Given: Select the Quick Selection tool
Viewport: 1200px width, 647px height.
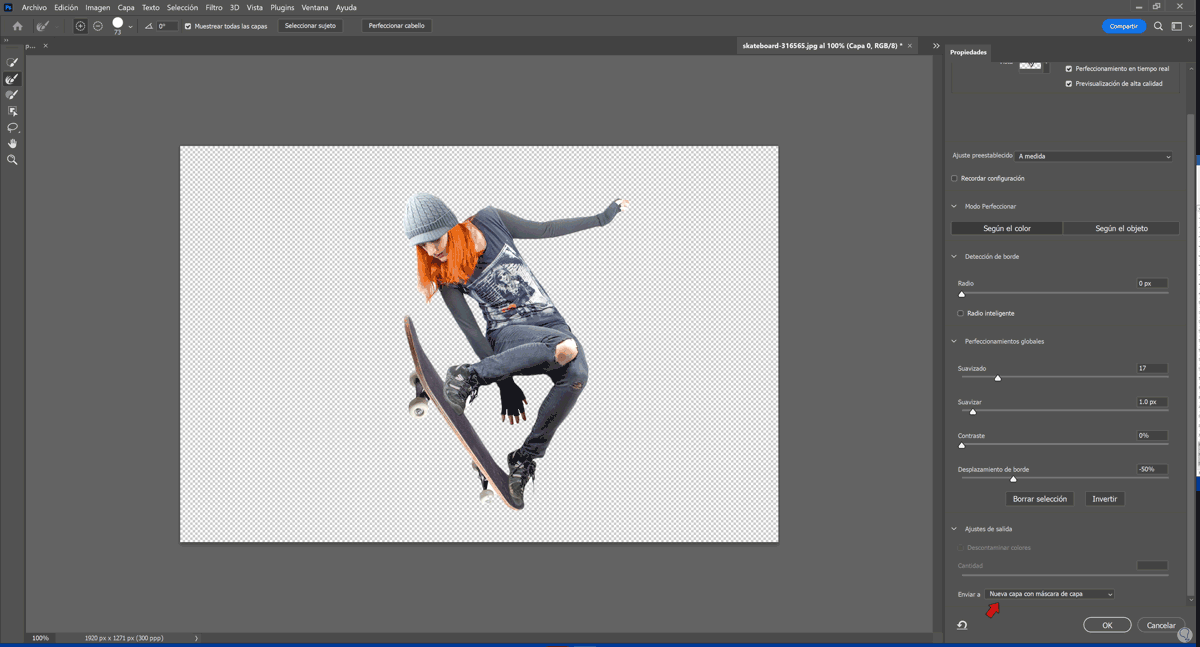Looking at the screenshot, I should (x=12, y=63).
